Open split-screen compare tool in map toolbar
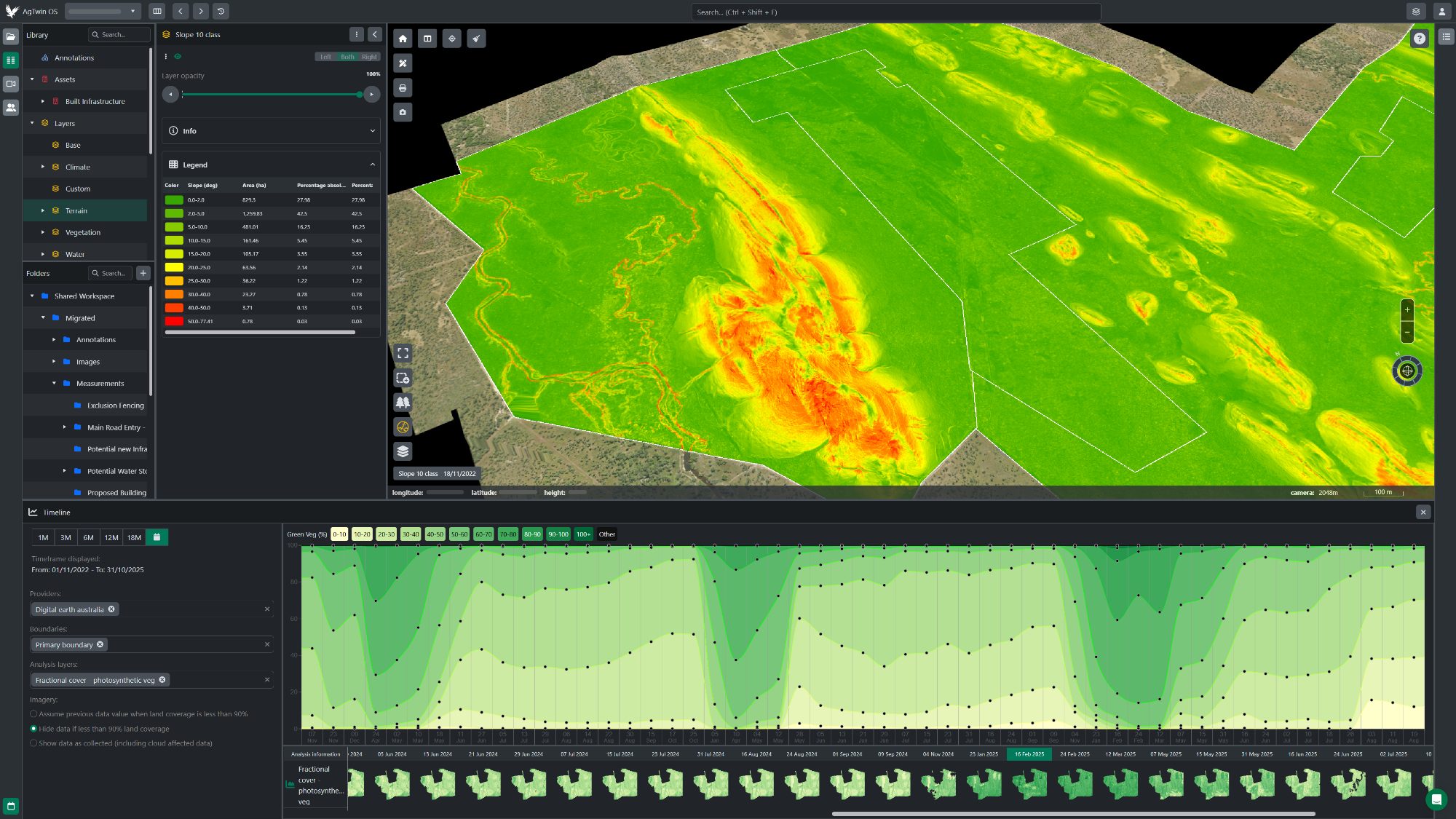The image size is (1456, 819). pos(427,39)
